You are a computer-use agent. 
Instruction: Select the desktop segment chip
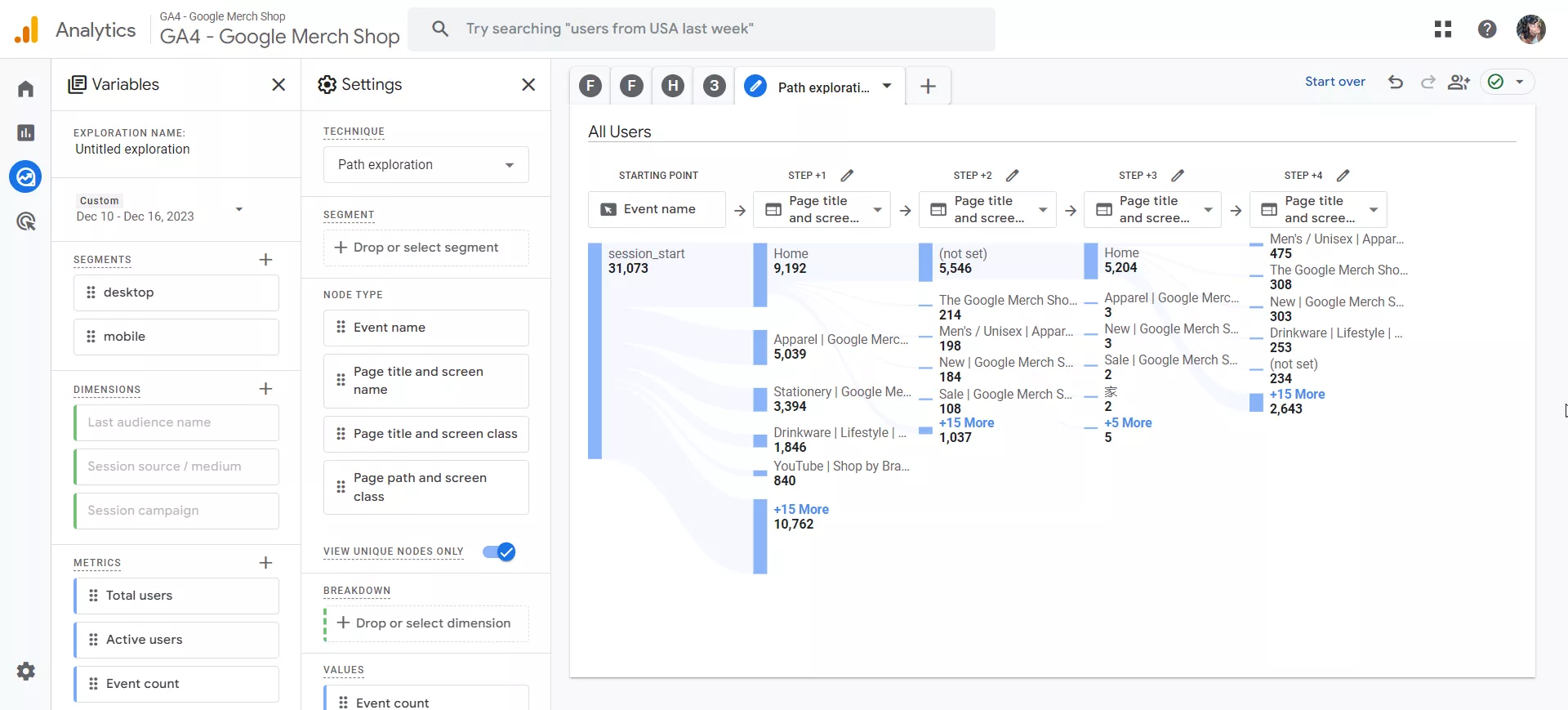pyautogui.click(x=176, y=292)
